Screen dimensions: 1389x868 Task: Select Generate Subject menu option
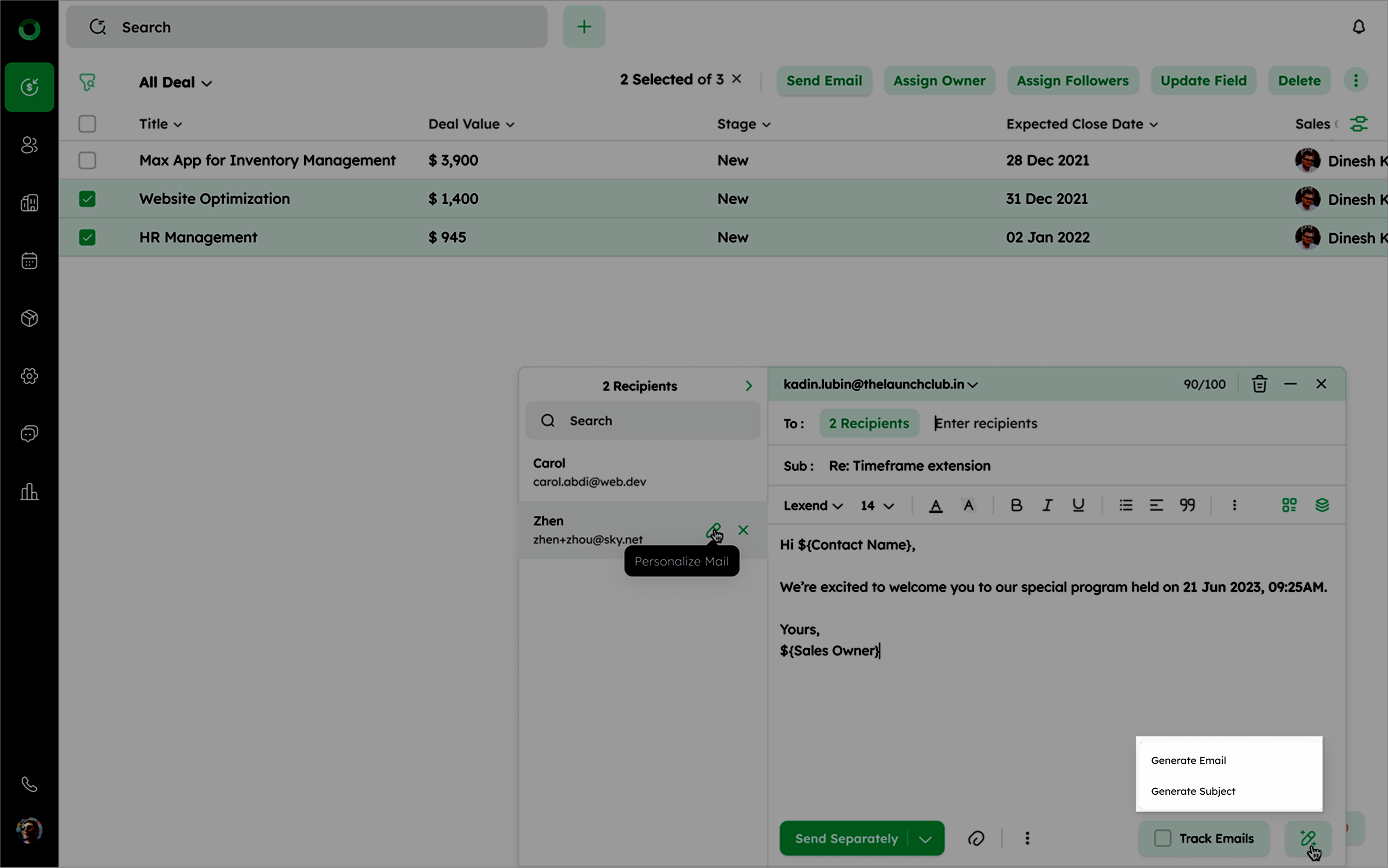(x=1193, y=791)
